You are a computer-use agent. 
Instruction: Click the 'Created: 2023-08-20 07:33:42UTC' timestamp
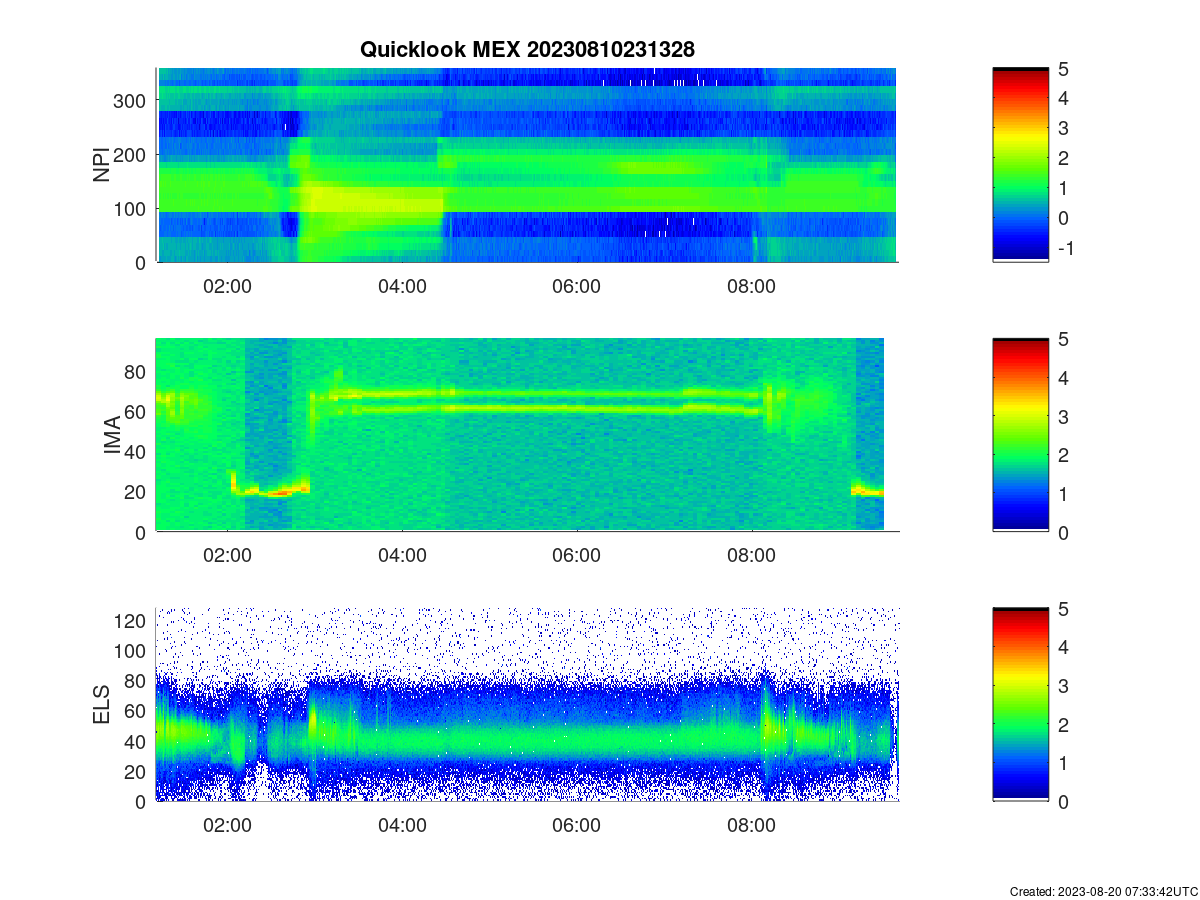click(1103, 891)
